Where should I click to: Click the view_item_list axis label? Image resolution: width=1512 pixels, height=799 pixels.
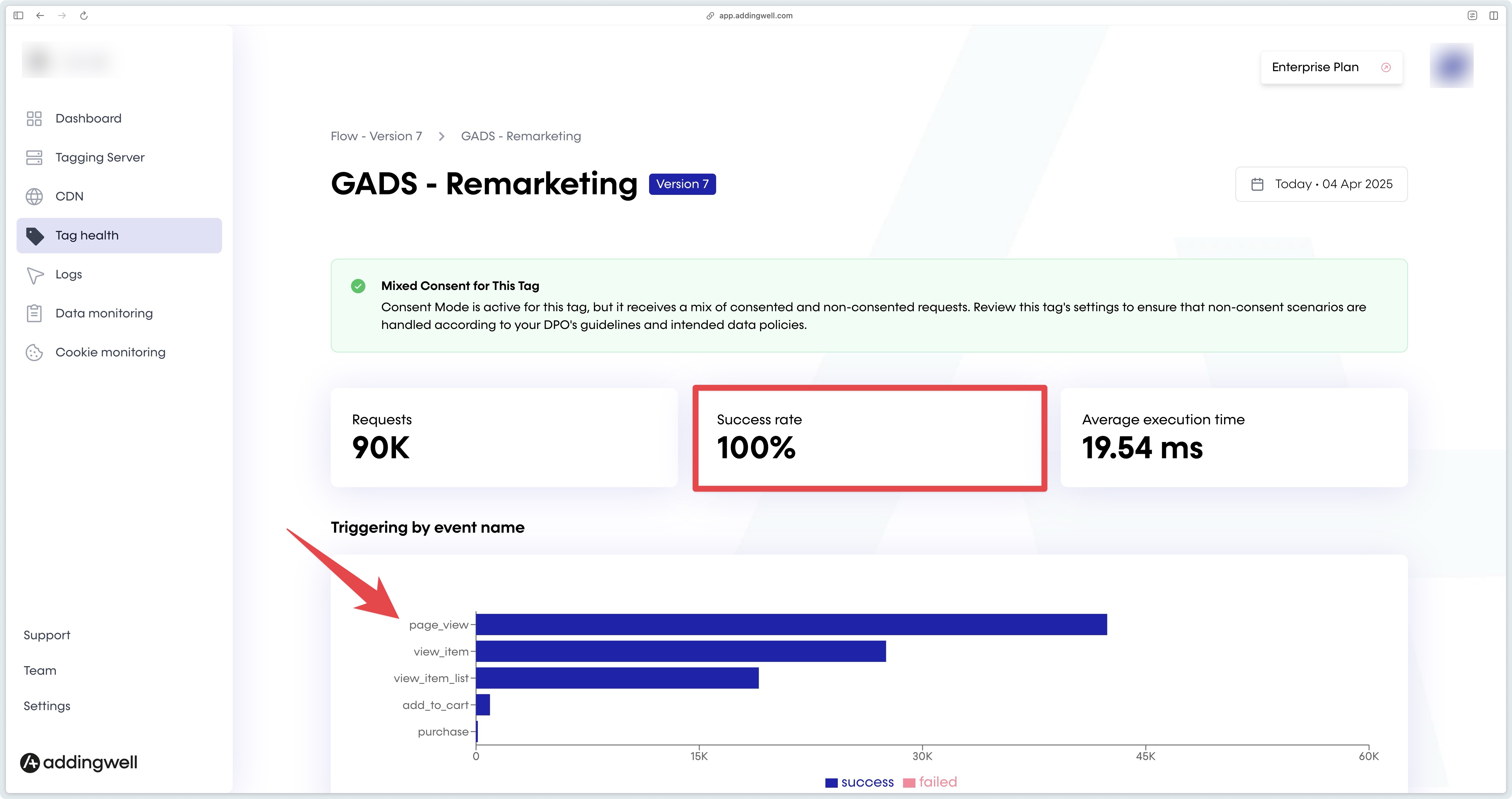pyautogui.click(x=431, y=679)
